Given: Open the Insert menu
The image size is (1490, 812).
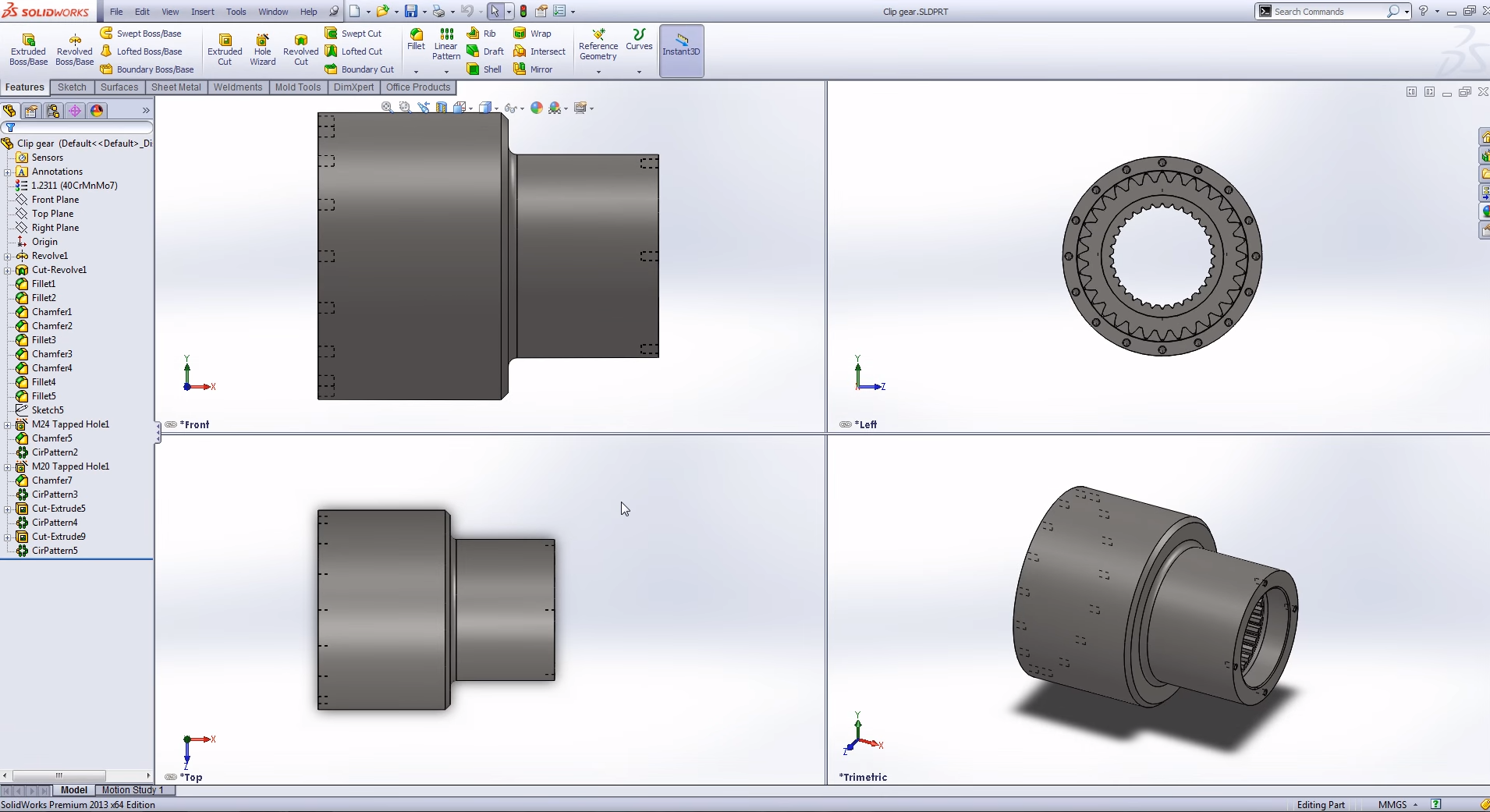Looking at the screenshot, I should 203,12.
